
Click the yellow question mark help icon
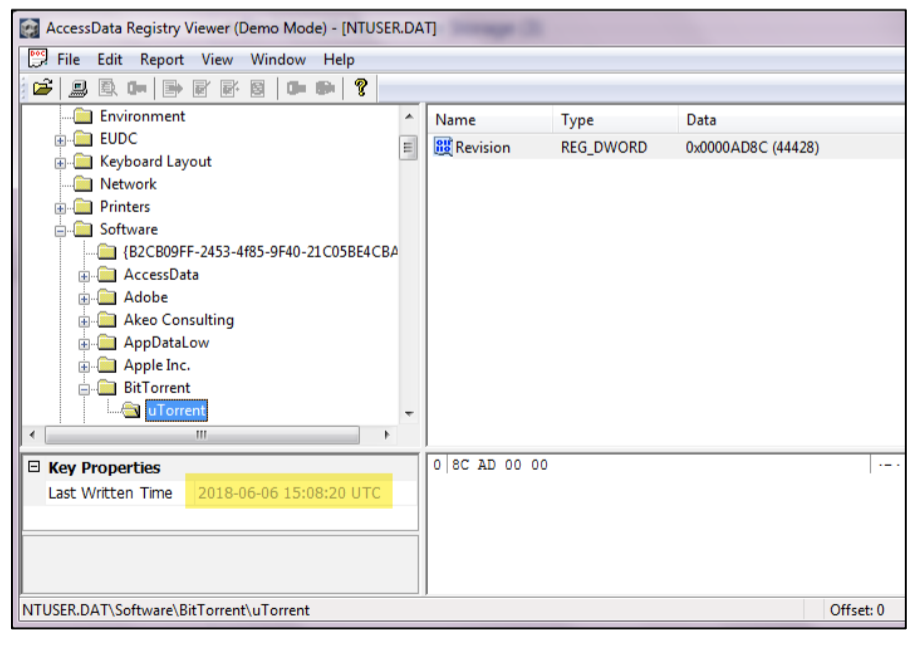(361, 88)
